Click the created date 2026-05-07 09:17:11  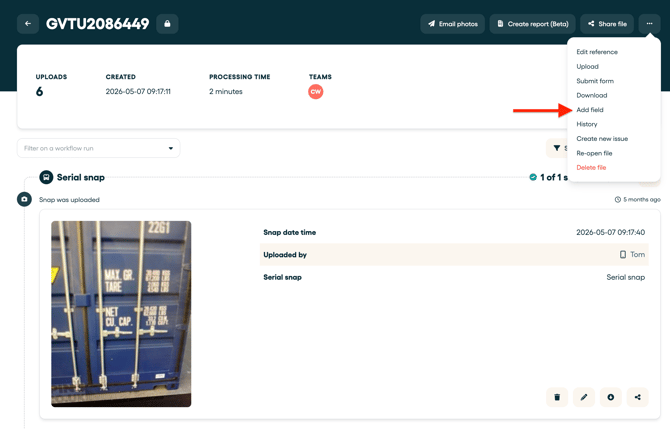(x=138, y=91)
